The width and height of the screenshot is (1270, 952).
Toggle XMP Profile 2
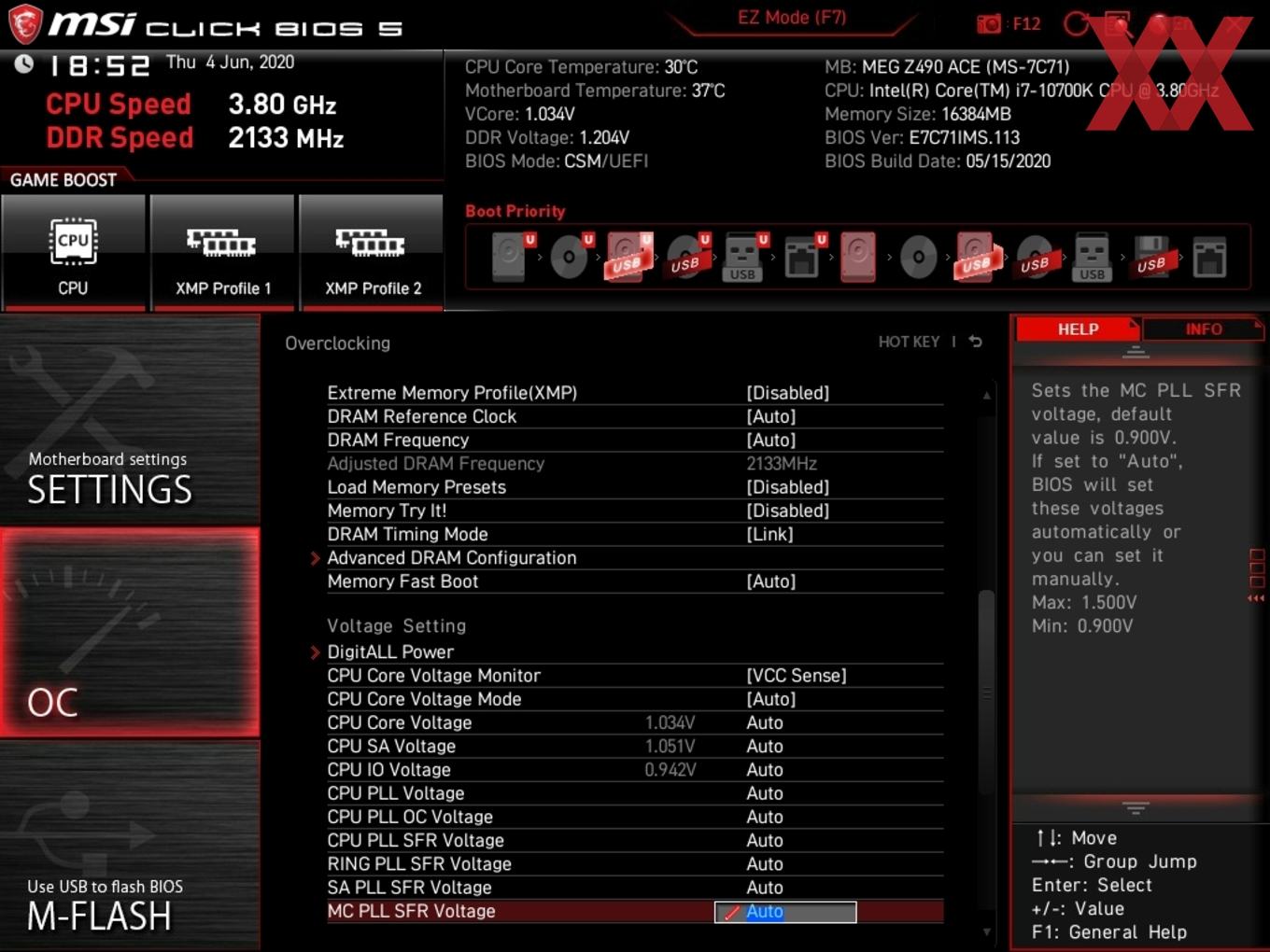[372, 251]
